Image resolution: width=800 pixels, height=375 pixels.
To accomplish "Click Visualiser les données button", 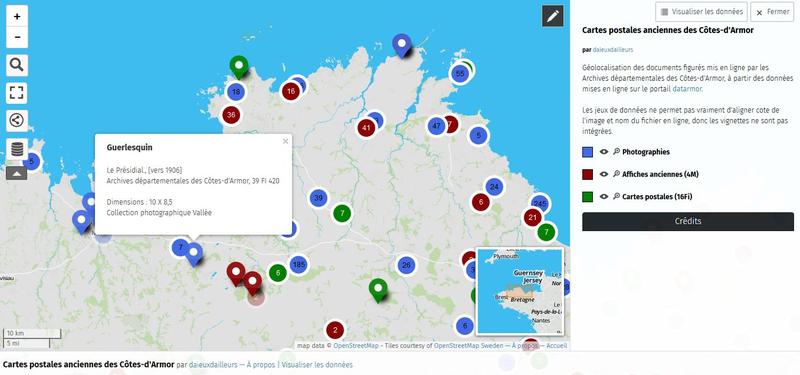I will coord(701,12).
